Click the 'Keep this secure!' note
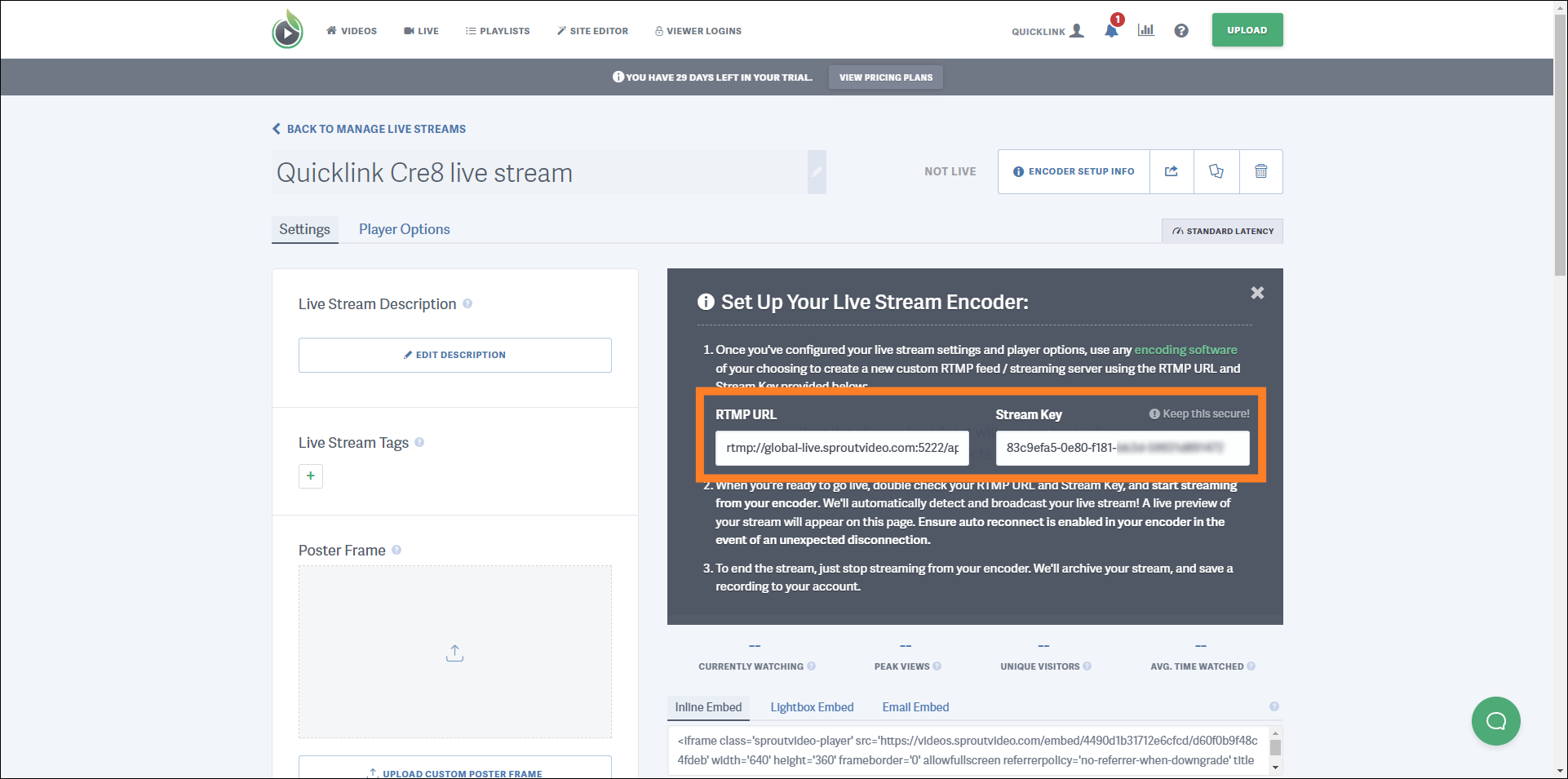1568x779 pixels. (x=1199, y=414)
